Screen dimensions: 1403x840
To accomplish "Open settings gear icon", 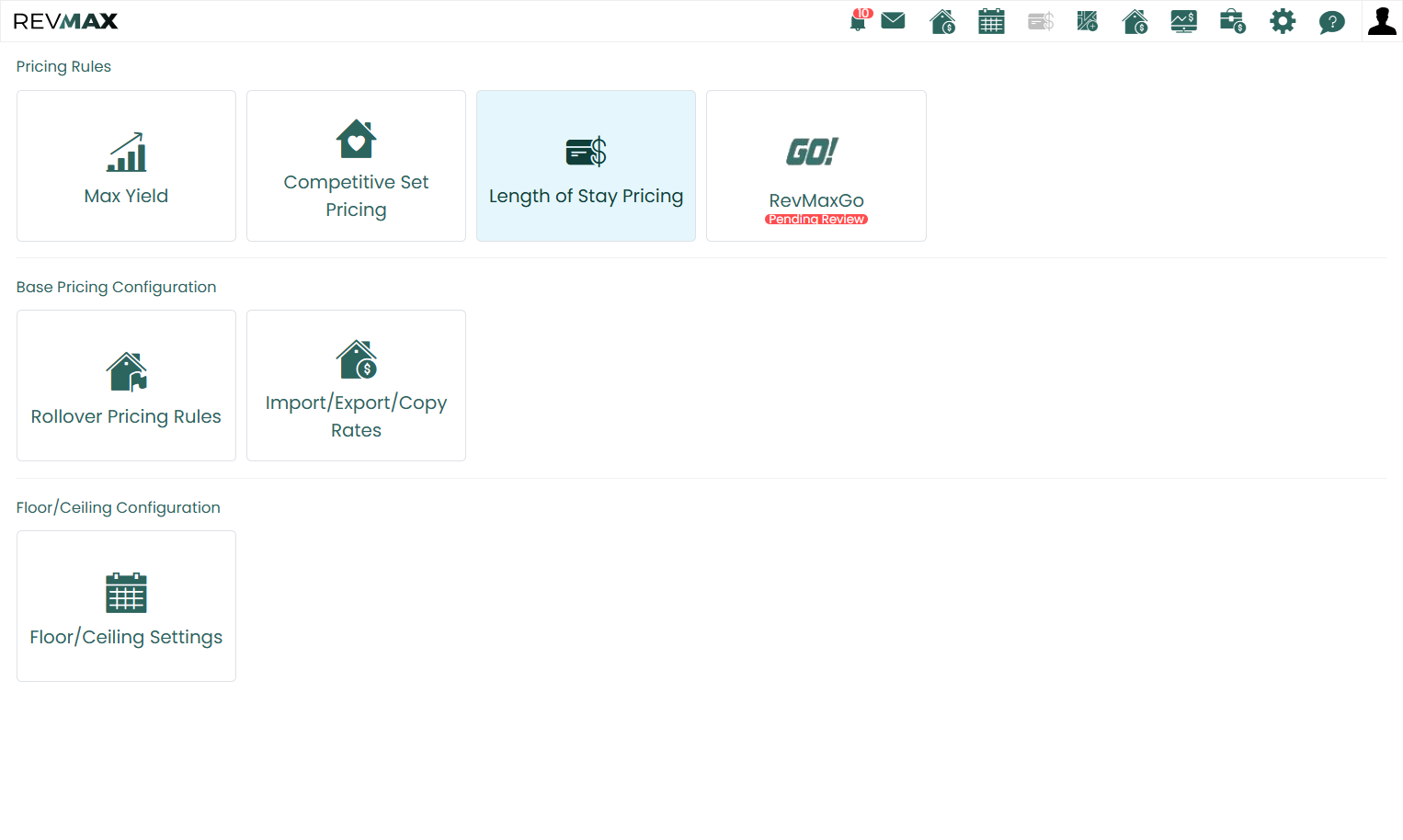I will [1283, 21].
